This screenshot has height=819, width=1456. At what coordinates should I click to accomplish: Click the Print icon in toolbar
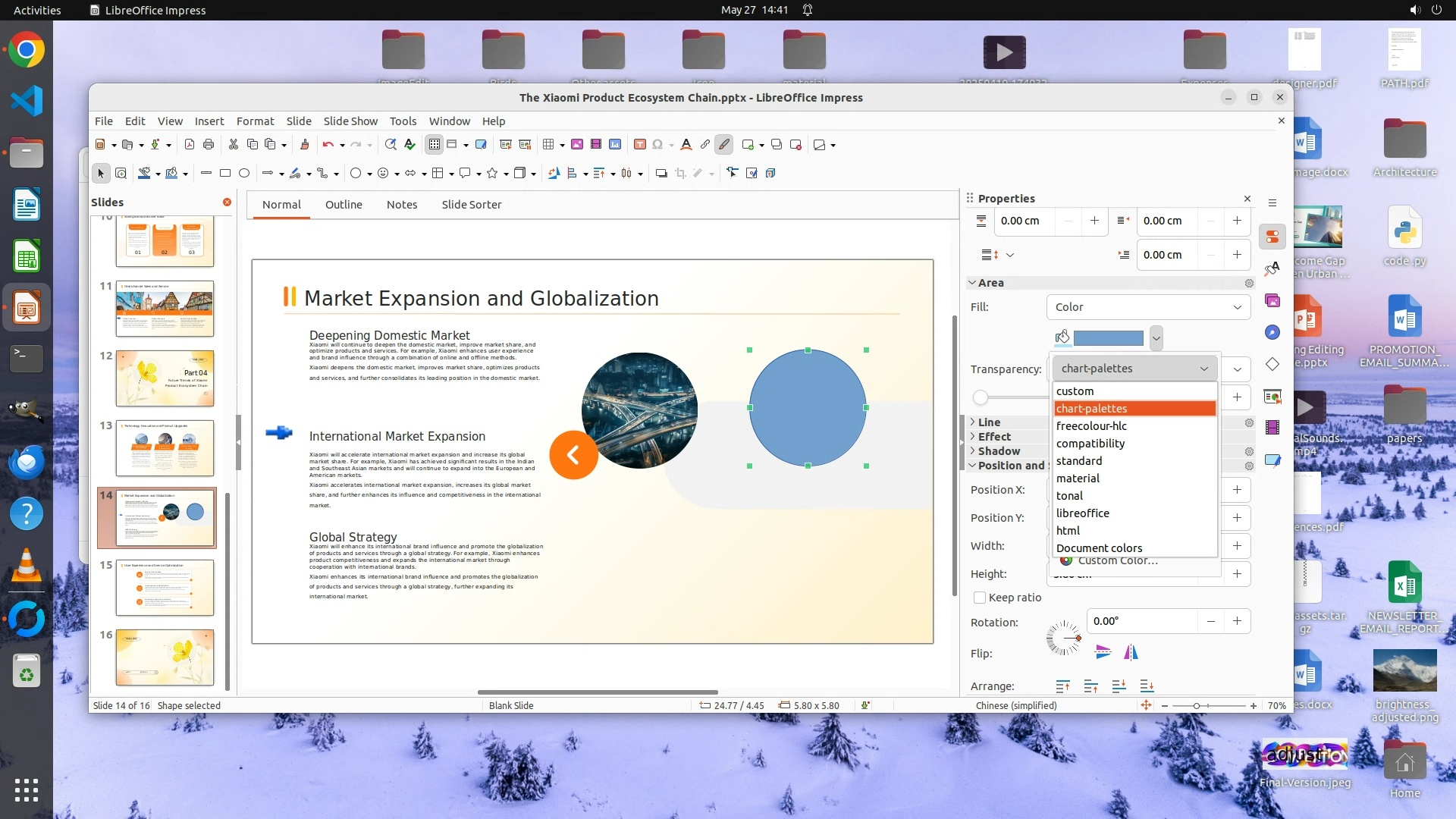click(209, 144)
